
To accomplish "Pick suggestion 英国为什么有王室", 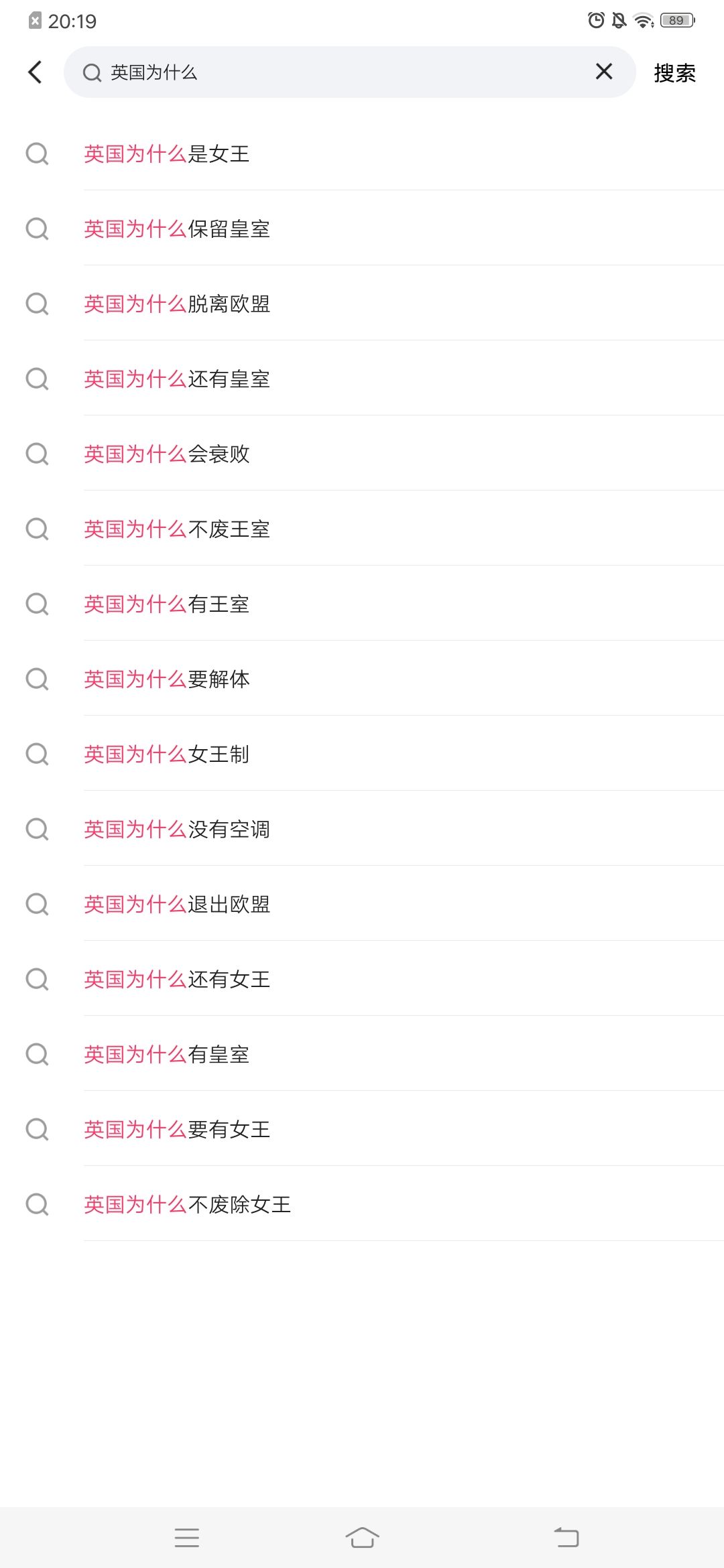I will click(x=167, y=604).
